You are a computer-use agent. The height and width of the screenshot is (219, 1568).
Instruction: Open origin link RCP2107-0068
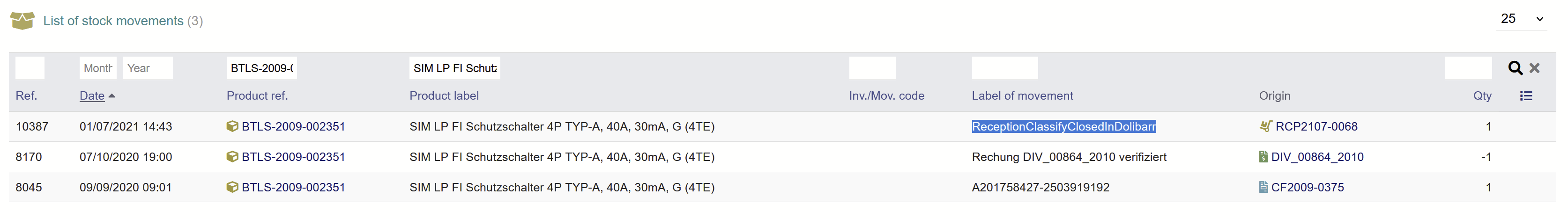tap(1316, 126)
